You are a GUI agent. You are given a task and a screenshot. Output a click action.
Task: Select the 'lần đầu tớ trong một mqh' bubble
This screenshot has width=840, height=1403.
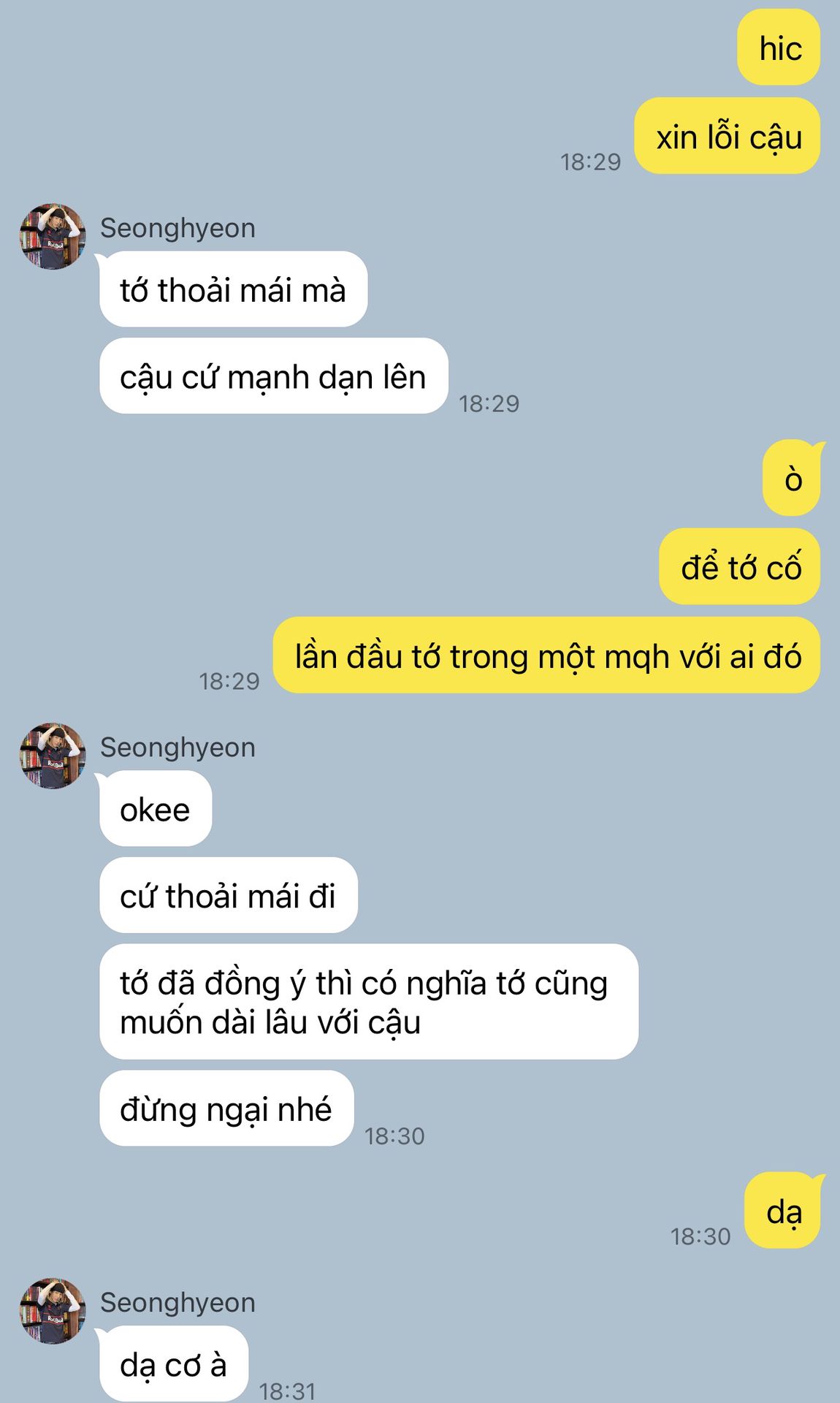546,655
